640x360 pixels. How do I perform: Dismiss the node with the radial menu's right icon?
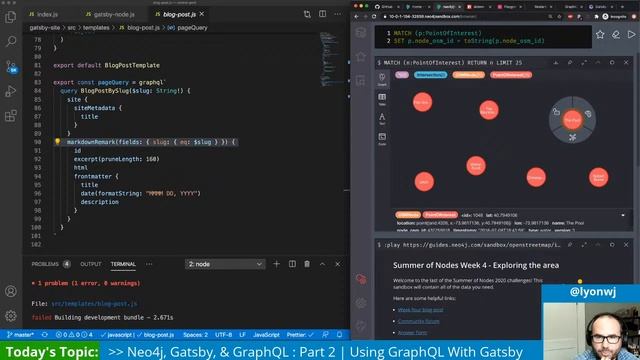[588, 114]
